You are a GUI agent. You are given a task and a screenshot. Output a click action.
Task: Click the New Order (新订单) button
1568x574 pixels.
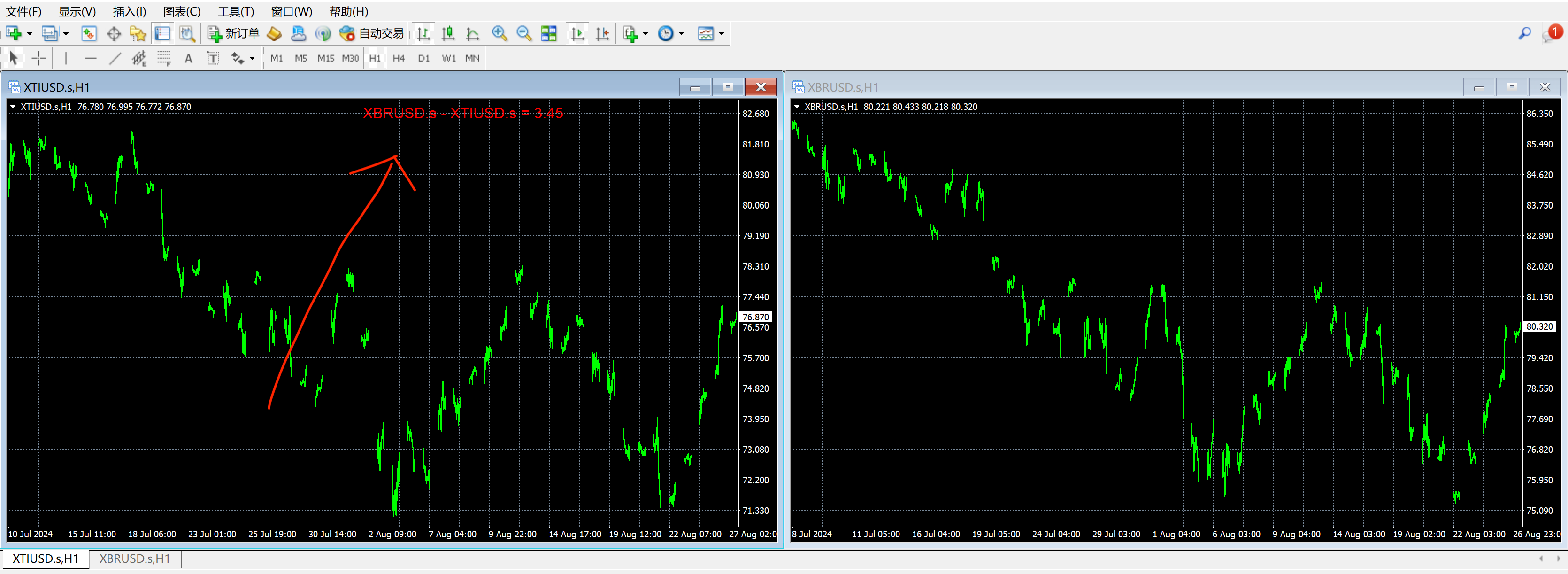click(x=234, y=33)
